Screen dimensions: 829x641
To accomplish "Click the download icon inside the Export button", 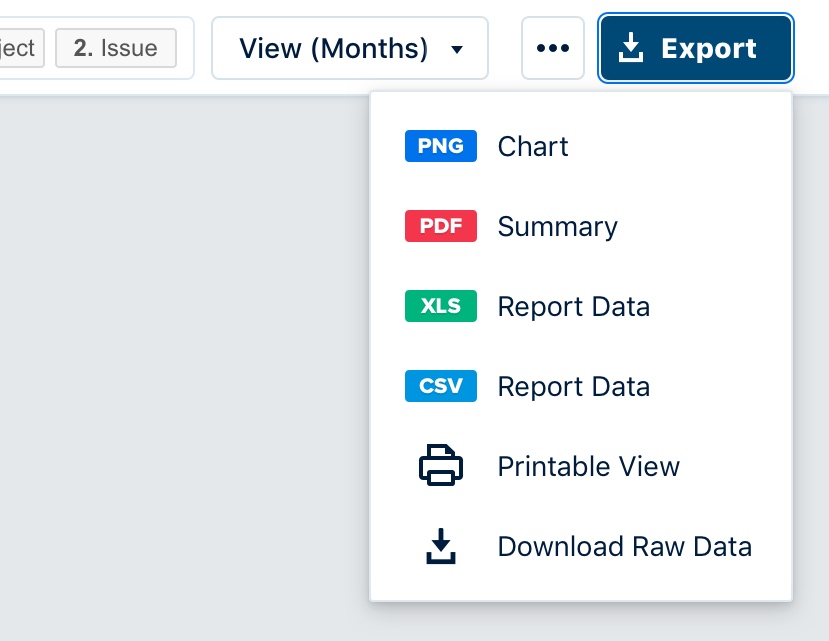I will 633,47.
